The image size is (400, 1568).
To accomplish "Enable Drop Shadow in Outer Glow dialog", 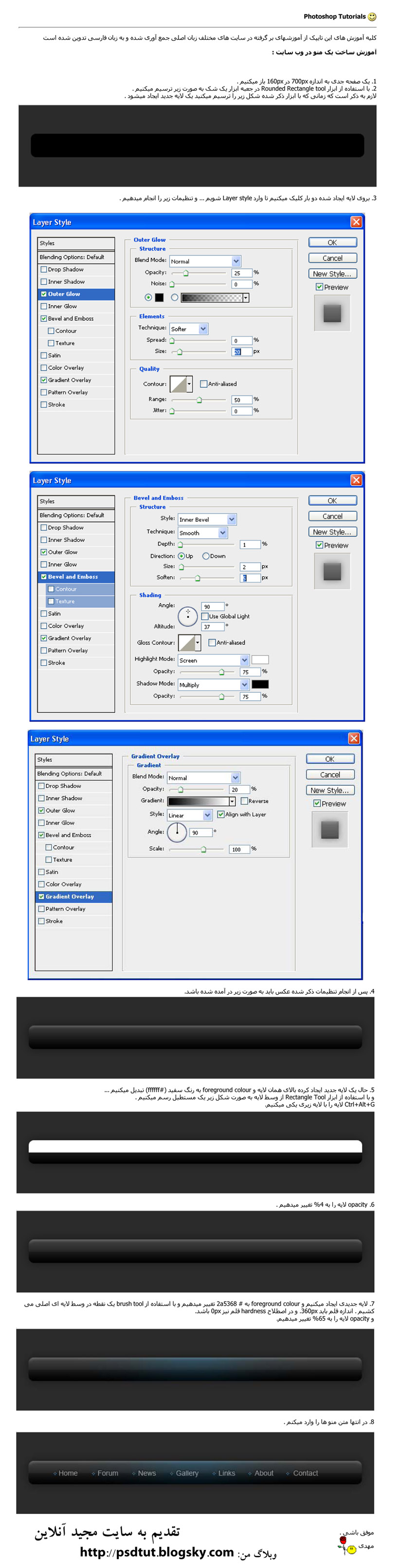I will pyautogui.click(x=44, y=270).
